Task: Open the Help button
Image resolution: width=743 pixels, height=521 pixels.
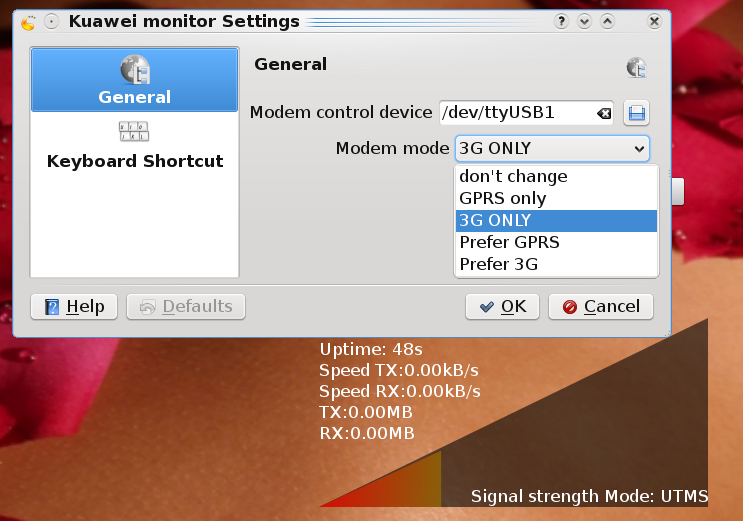Action: pos(74,307)
